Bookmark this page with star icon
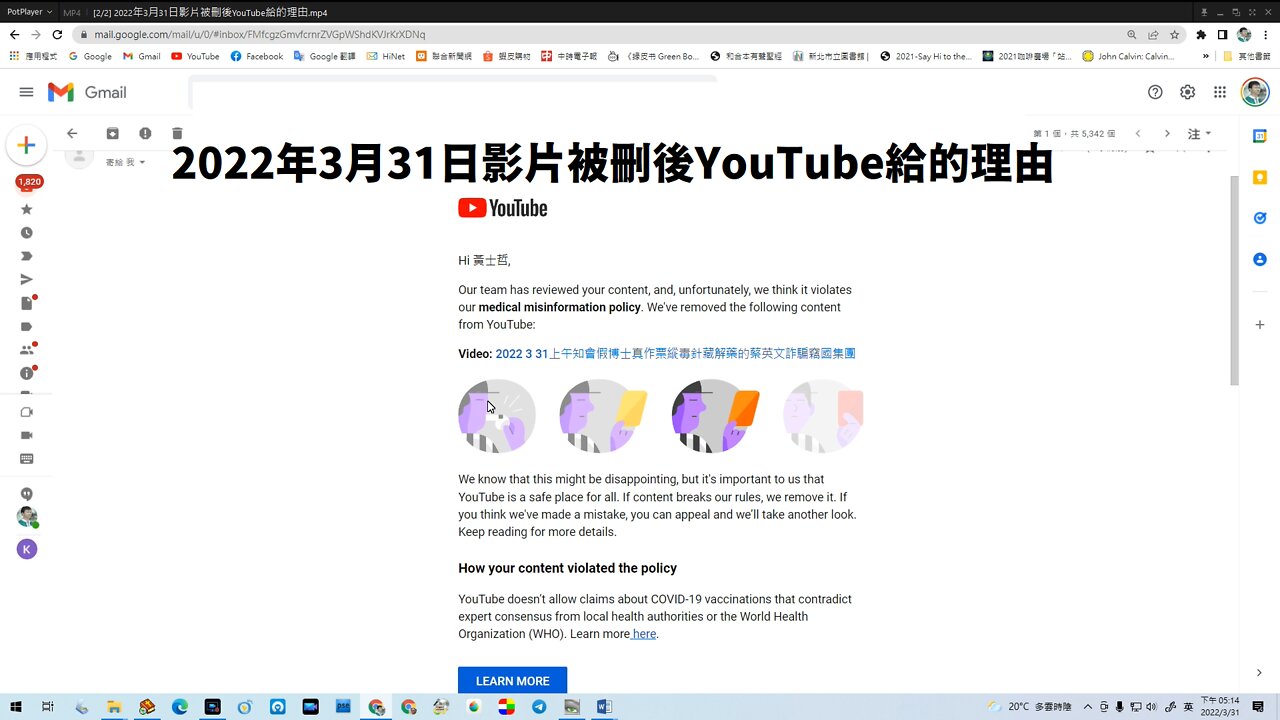The image size is (1280, 720). (1174, 34)
